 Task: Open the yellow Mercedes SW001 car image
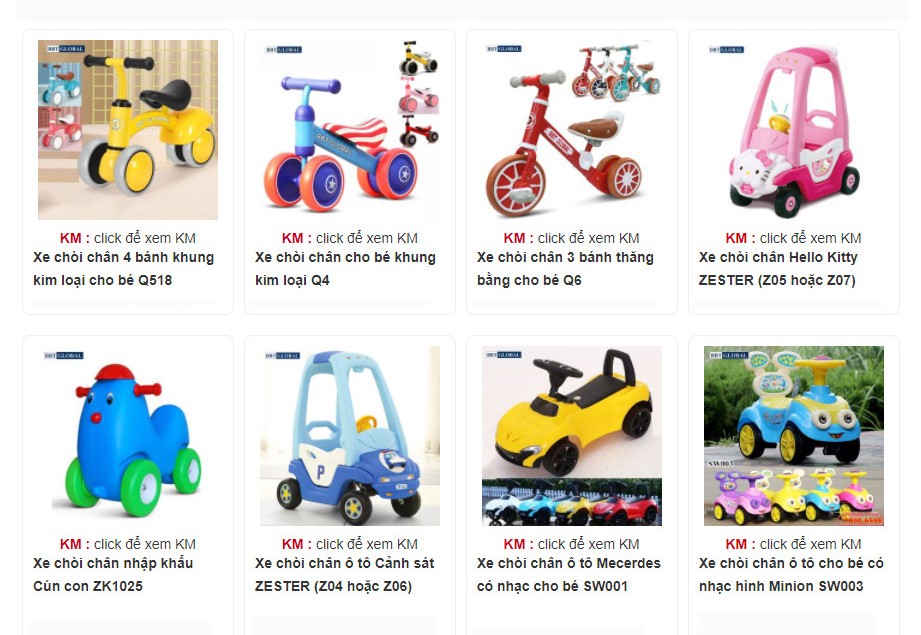click(x=572, y=436)
